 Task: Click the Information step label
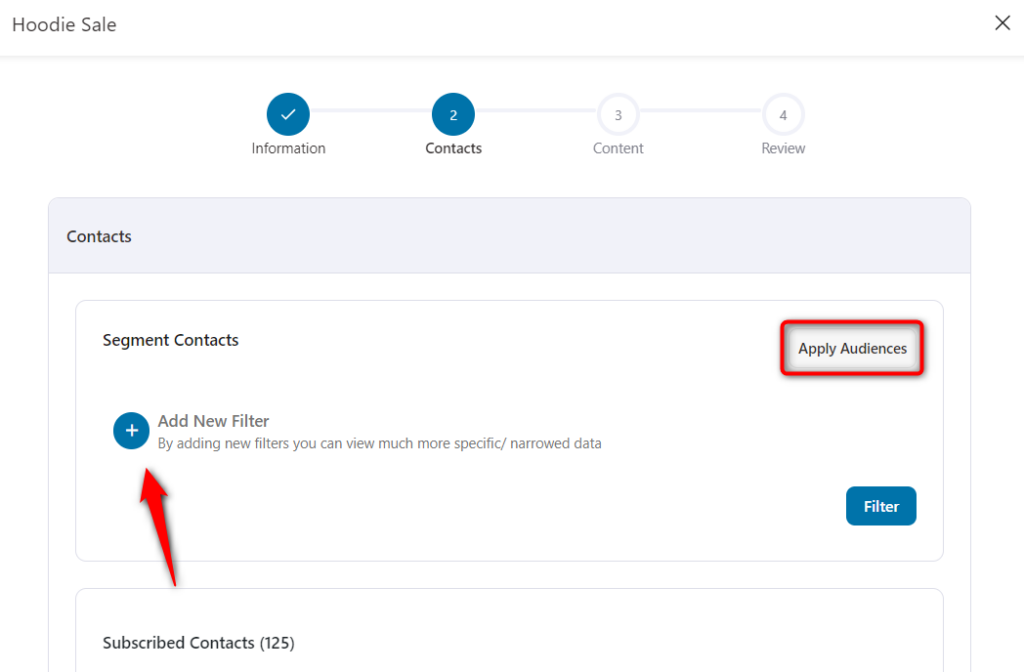coord(289,148)
